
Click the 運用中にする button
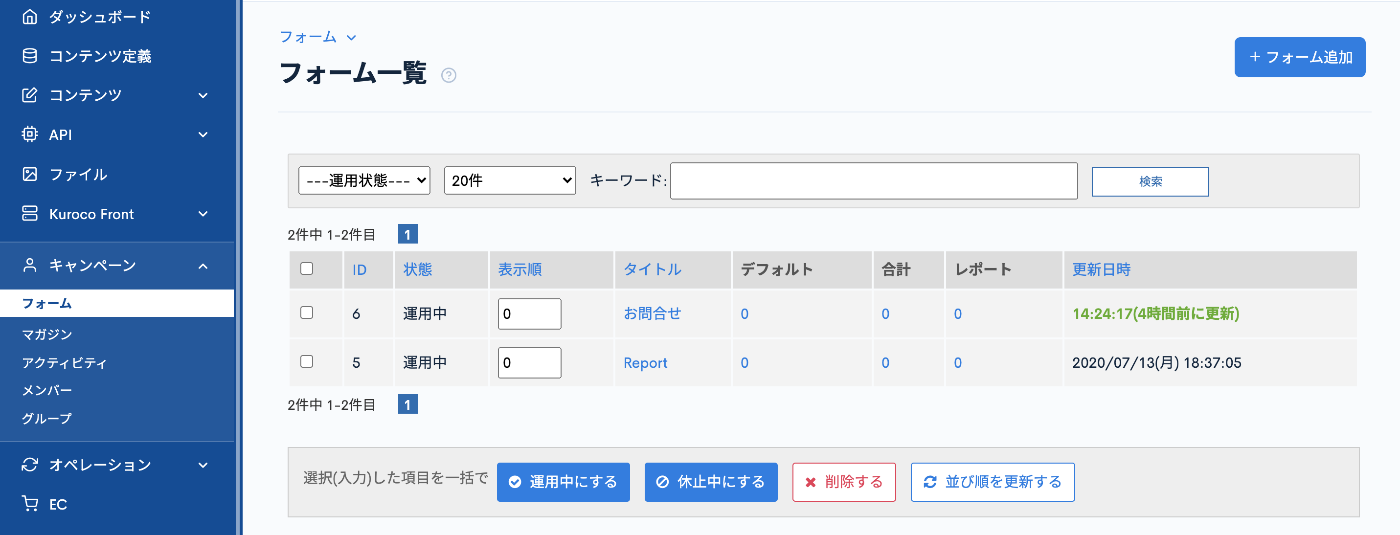pyautogui.click(x=563, y=482)
